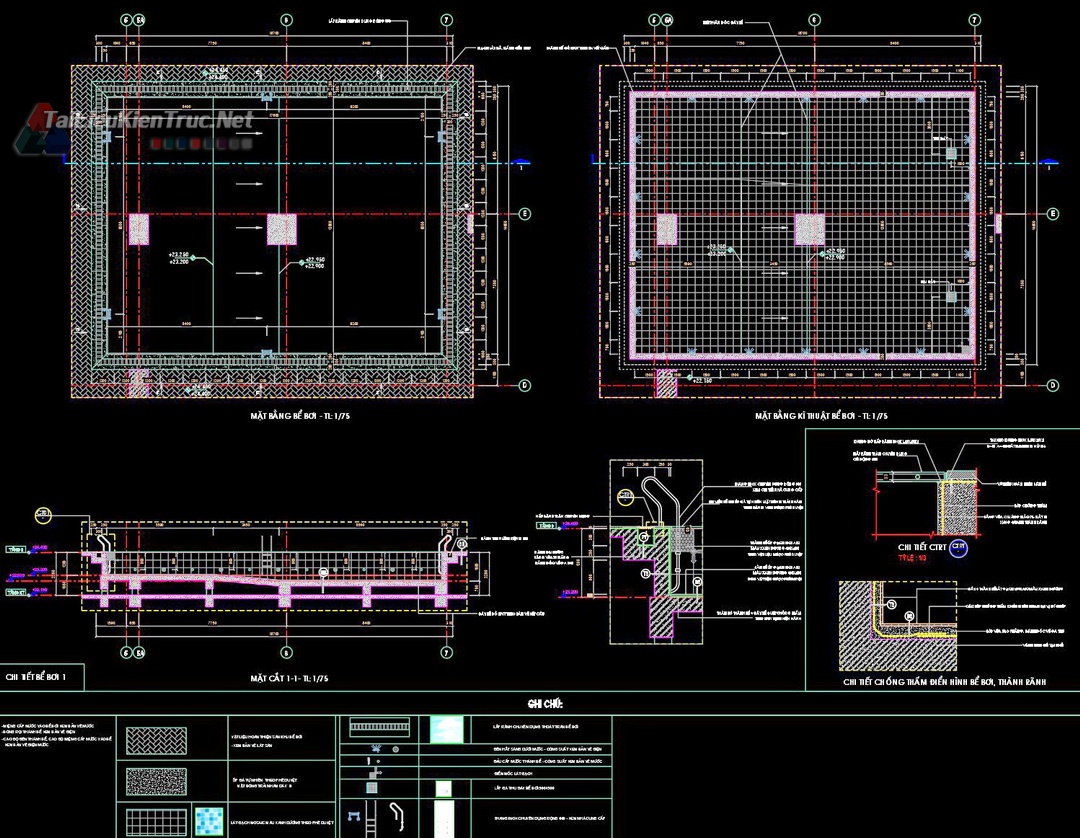Click the underwater light symbol in legend
Image resolution: width=1080 pixels, height=838 pixels.
pos(375,748)
